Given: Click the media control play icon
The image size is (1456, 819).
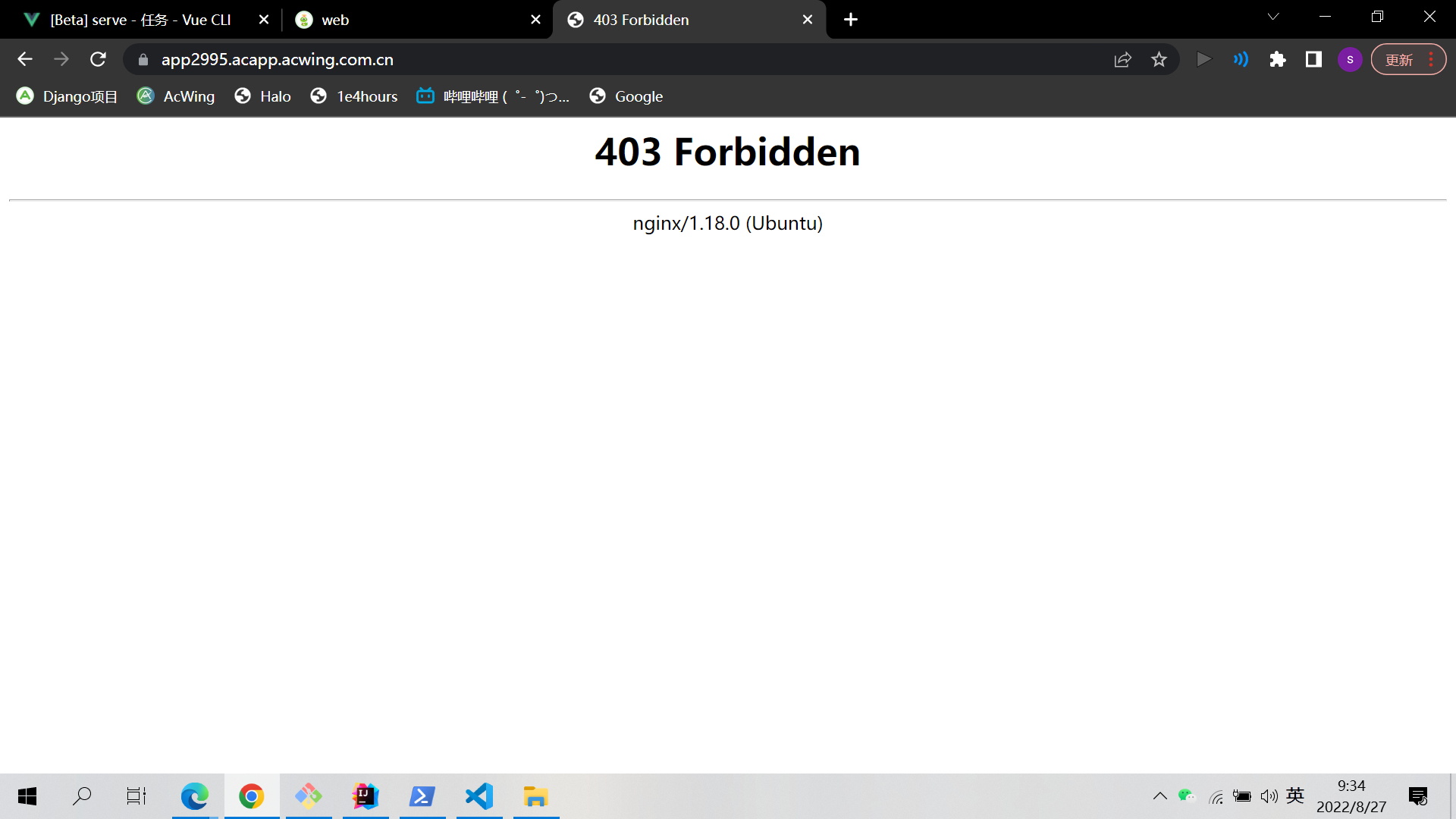Looking at the screenshot, I should (1203, 59).
